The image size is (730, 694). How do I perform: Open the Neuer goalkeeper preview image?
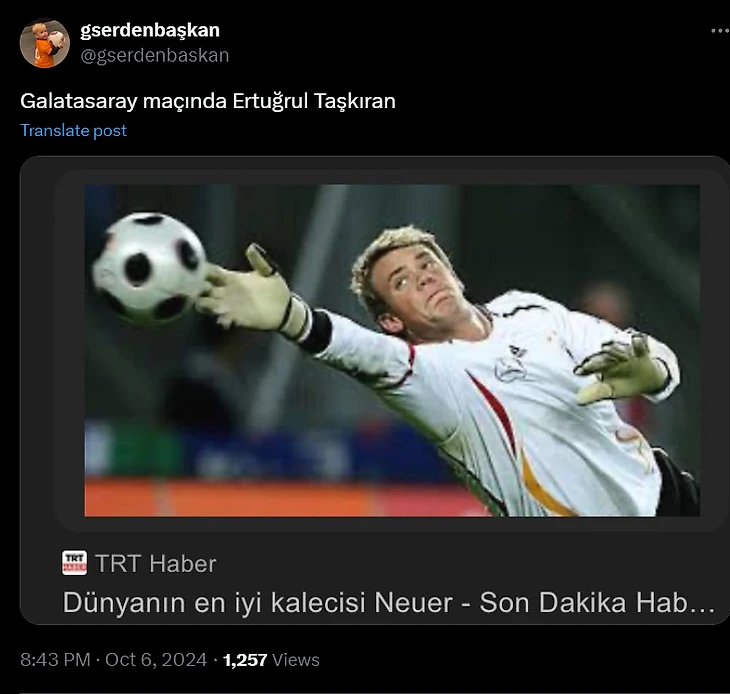(x=392, y=350)
